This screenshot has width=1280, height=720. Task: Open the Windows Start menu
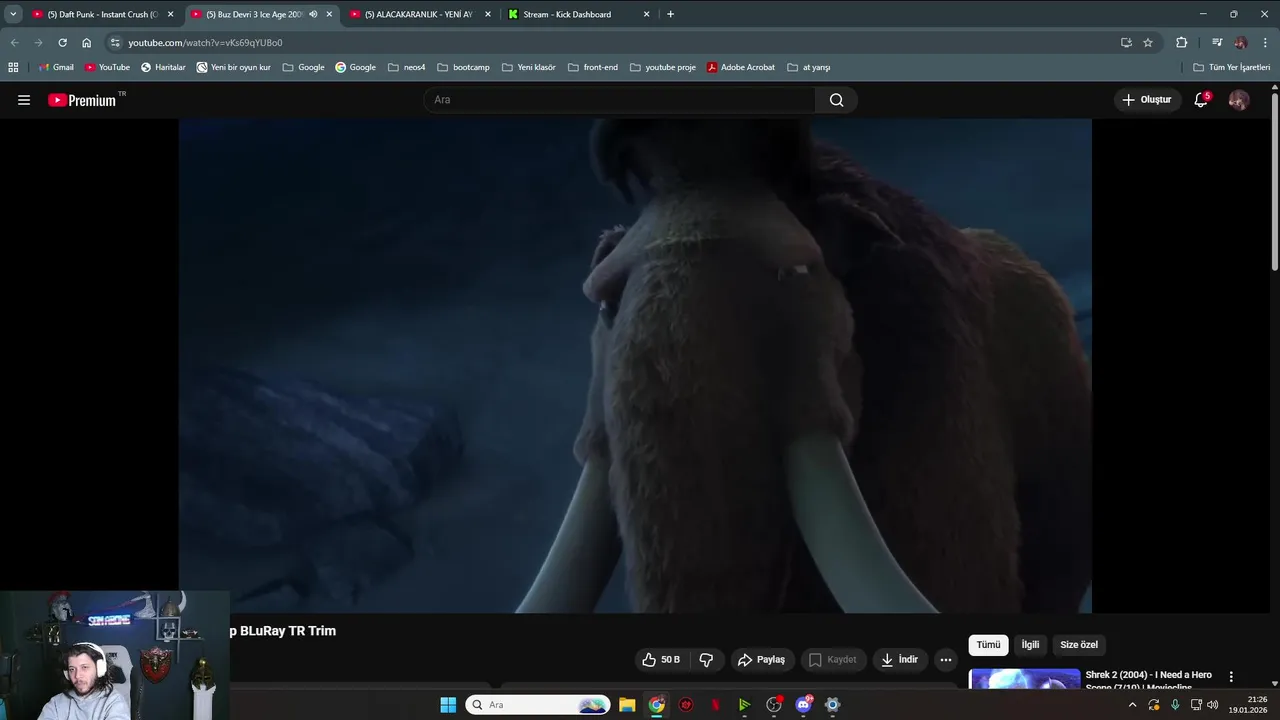pos(448,705)
